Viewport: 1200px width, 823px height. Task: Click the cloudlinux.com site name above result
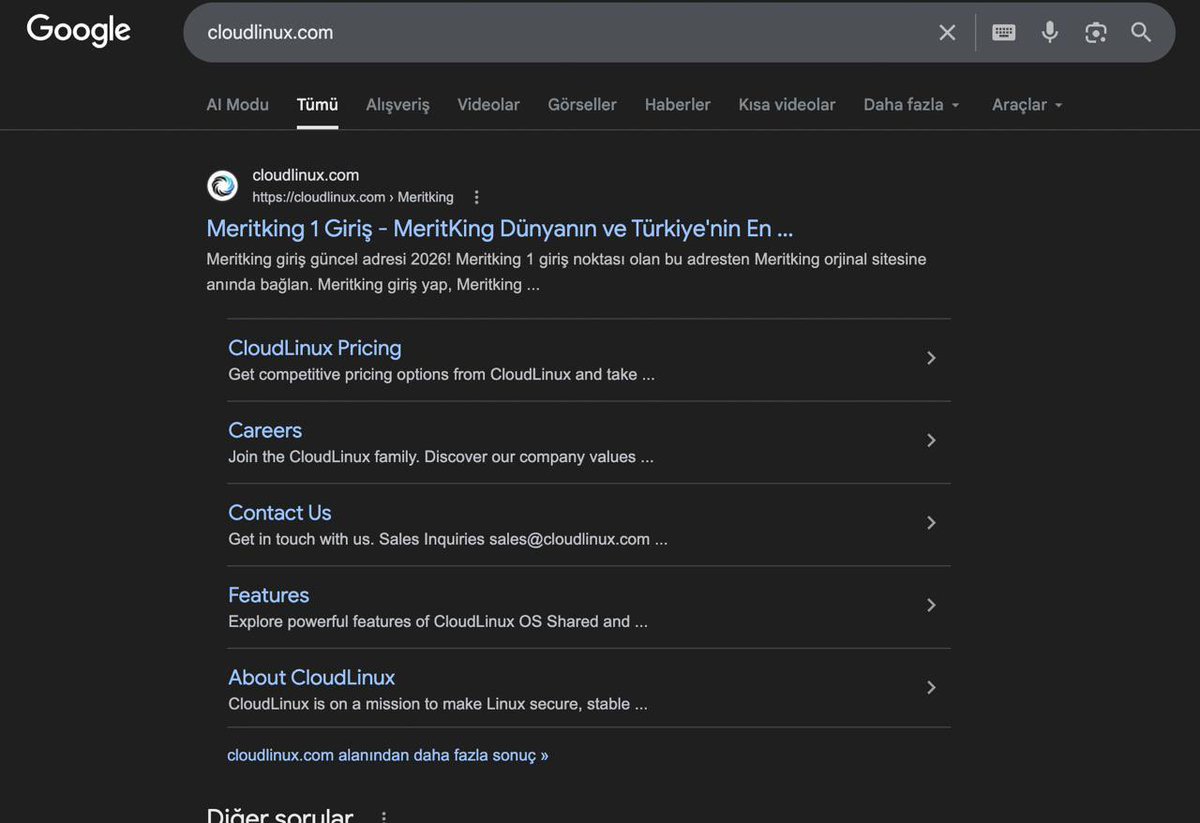[x=306, y=175]
